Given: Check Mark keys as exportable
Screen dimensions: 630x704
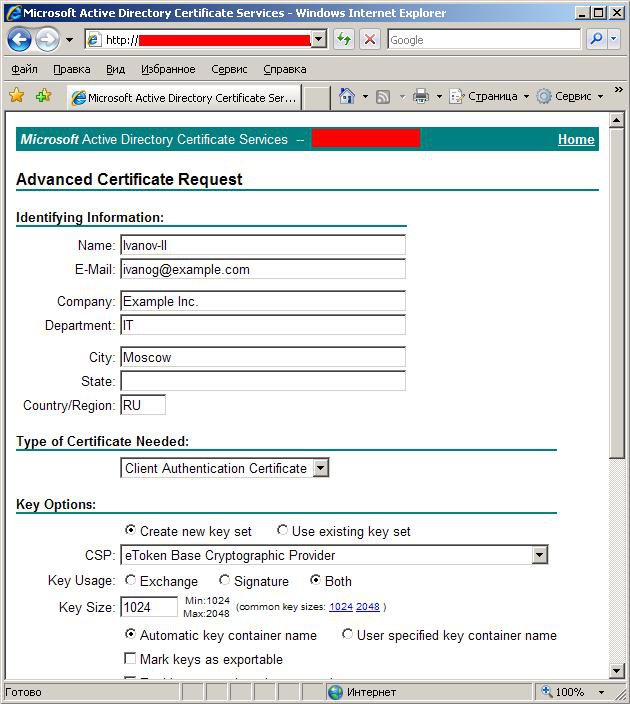Looking at the screenshot, I should tap(130, 658).
